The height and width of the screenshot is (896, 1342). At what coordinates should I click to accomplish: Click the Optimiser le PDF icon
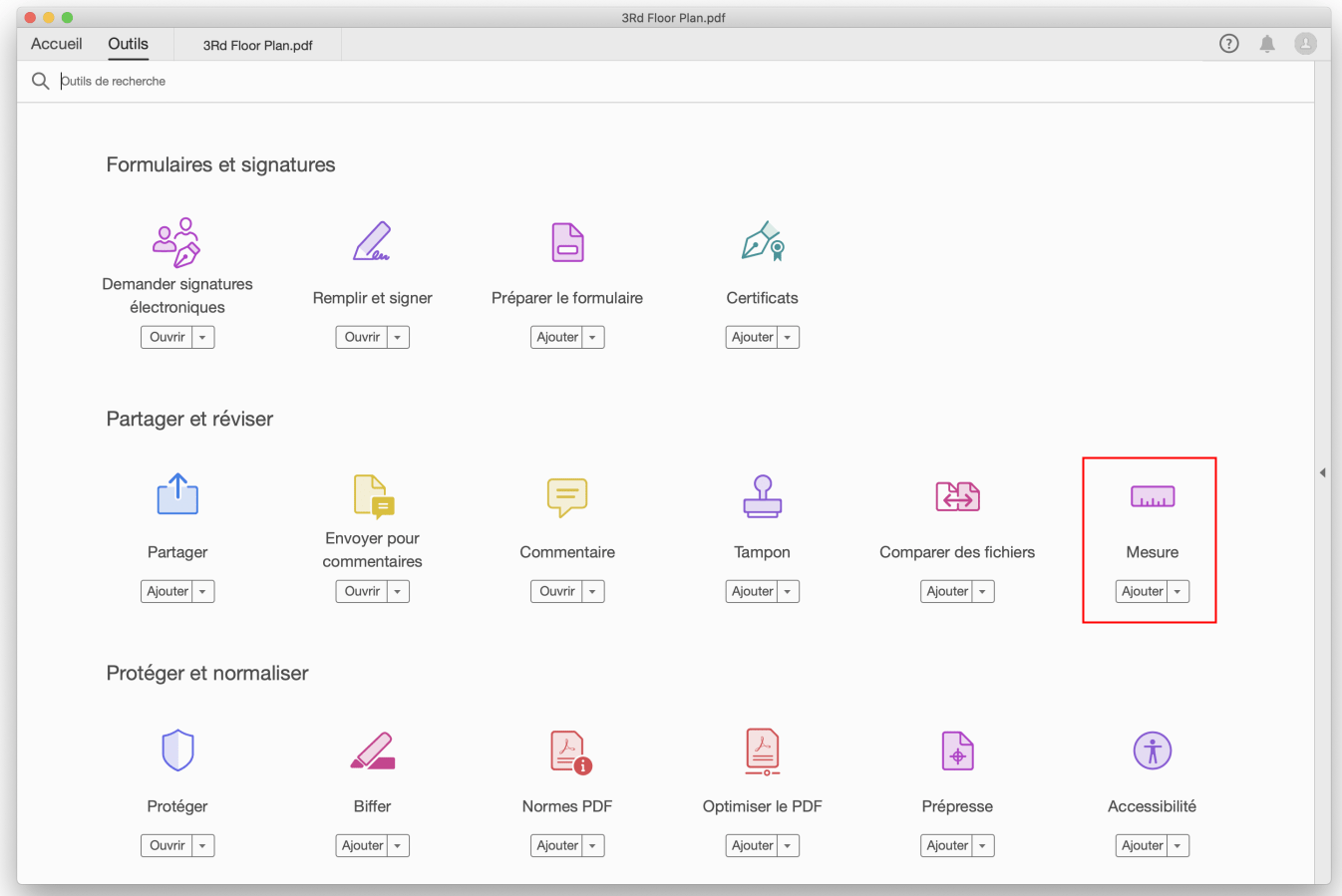[x=763, y=751]
